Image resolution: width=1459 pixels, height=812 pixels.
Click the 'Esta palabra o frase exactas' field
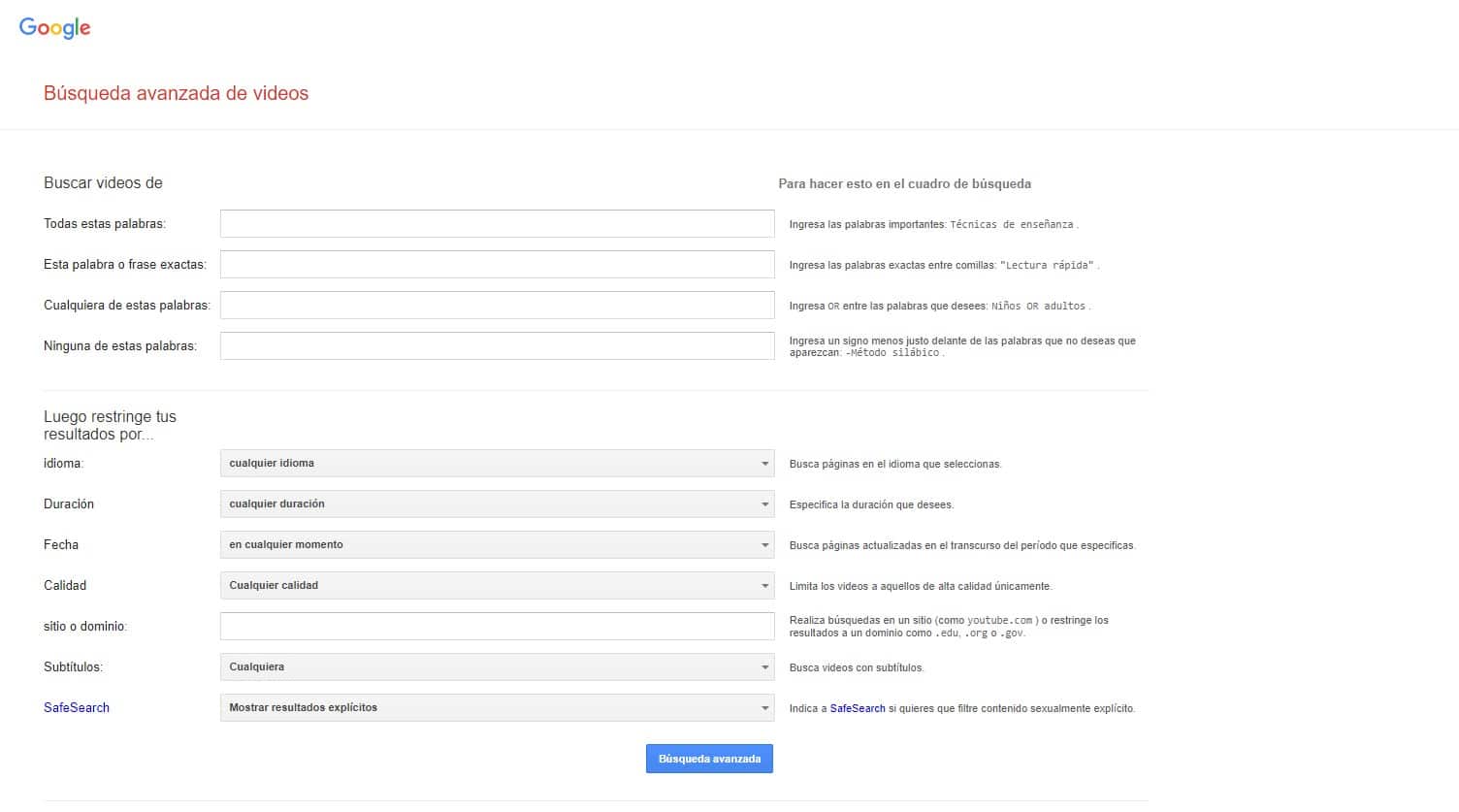[x=497, y=264]
